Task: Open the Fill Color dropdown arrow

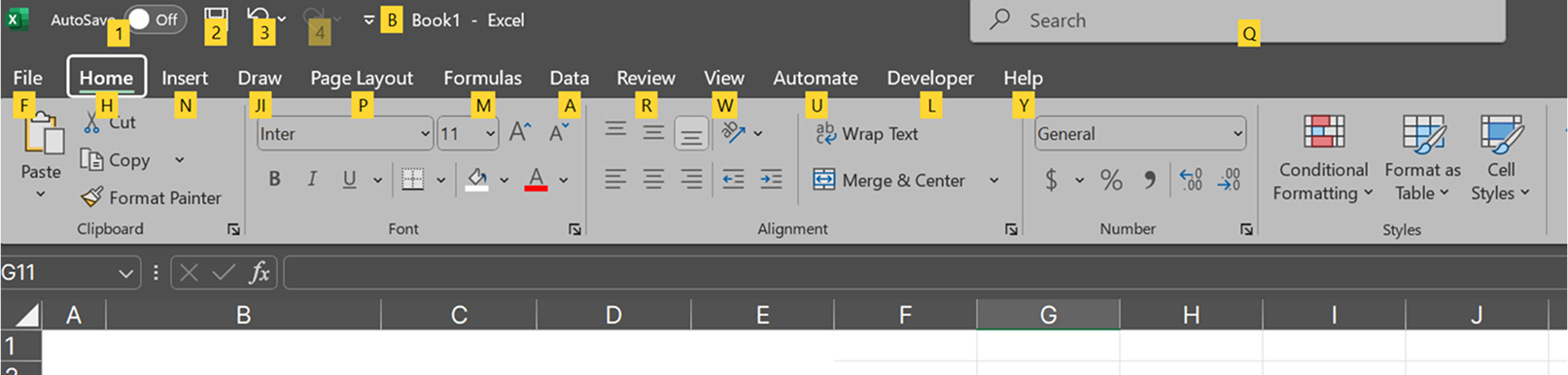Action: [x=504, y=180]
